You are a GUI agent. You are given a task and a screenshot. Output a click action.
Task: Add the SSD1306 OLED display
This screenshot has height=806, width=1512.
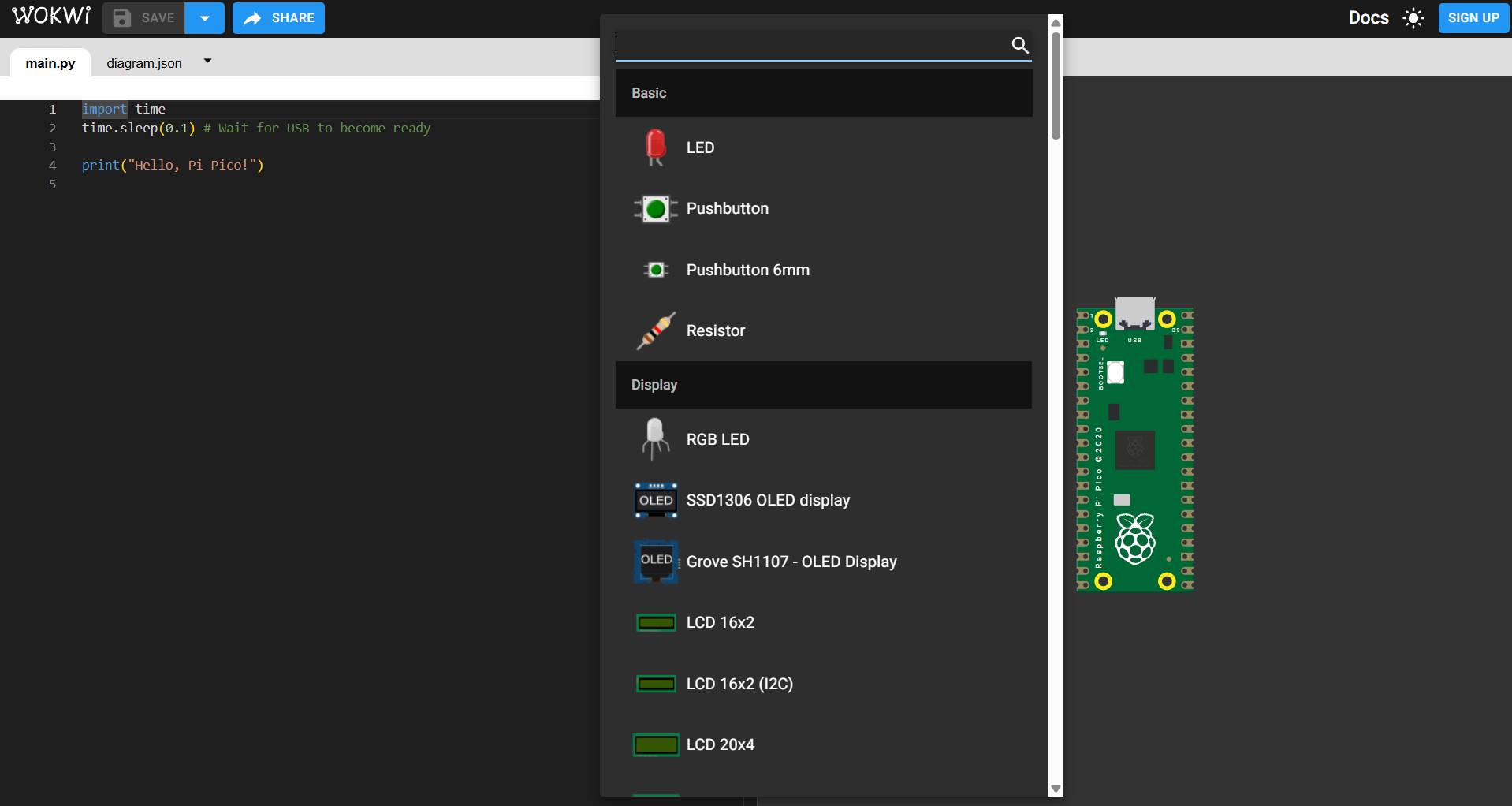[x=767, y=500]
